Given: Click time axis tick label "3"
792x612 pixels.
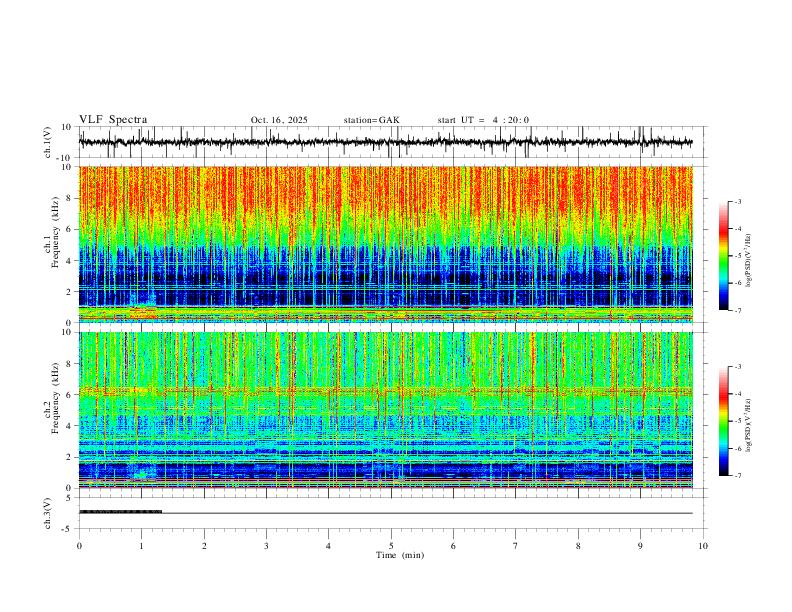Looking at the screenshot, I should coord(266,546).
